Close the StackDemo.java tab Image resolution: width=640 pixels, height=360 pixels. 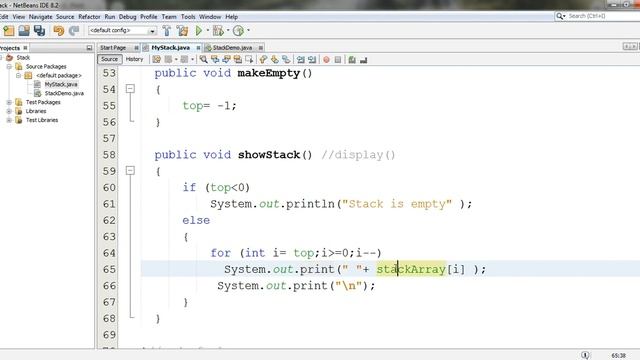[260, 48]
